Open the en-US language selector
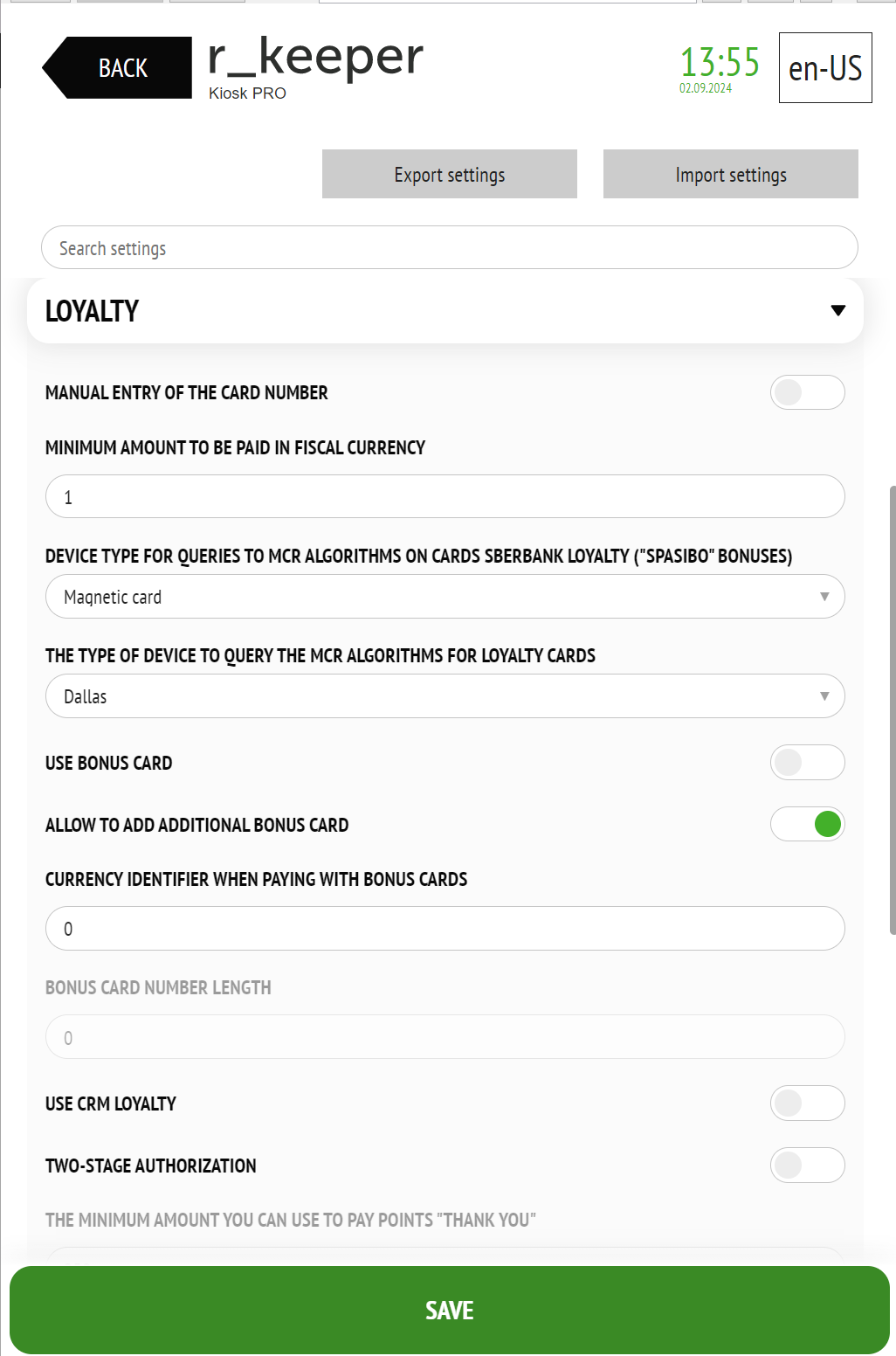896x1356 pixels. tap(825, 67)
